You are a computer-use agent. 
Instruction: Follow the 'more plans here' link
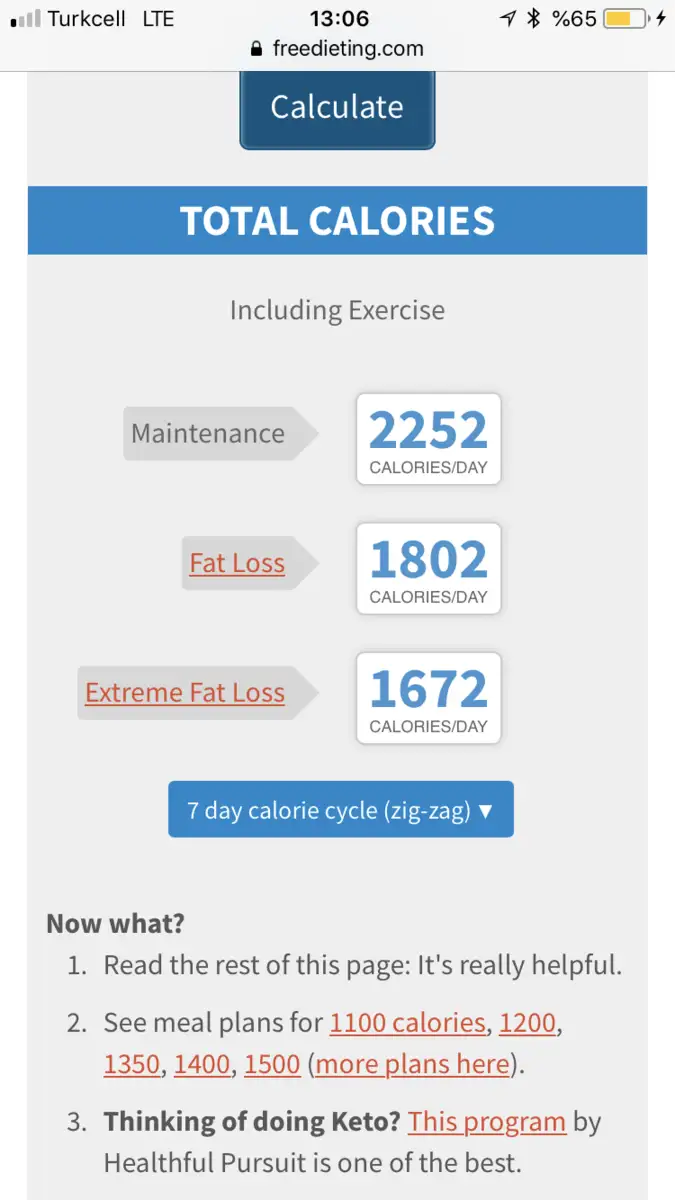(x=413, y=1064)
